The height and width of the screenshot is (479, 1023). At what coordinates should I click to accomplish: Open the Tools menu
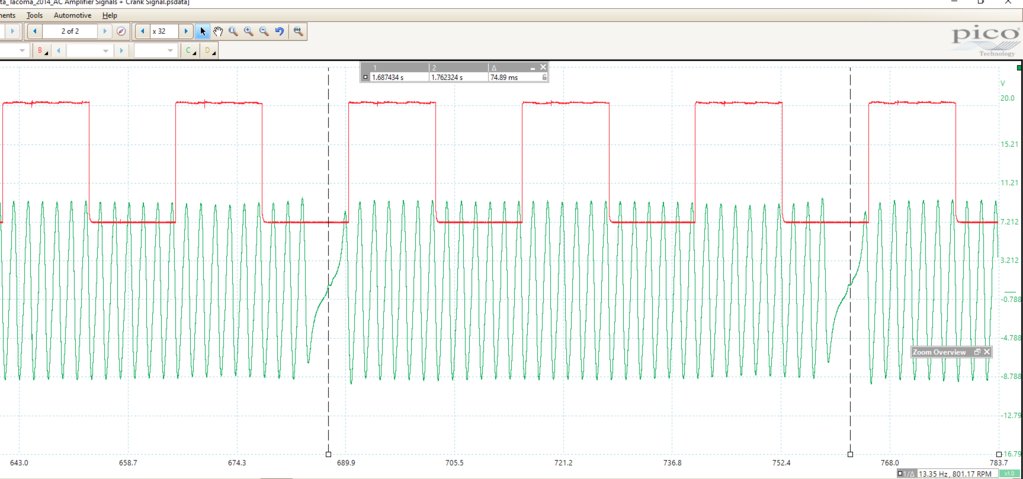tap(35, 15)
